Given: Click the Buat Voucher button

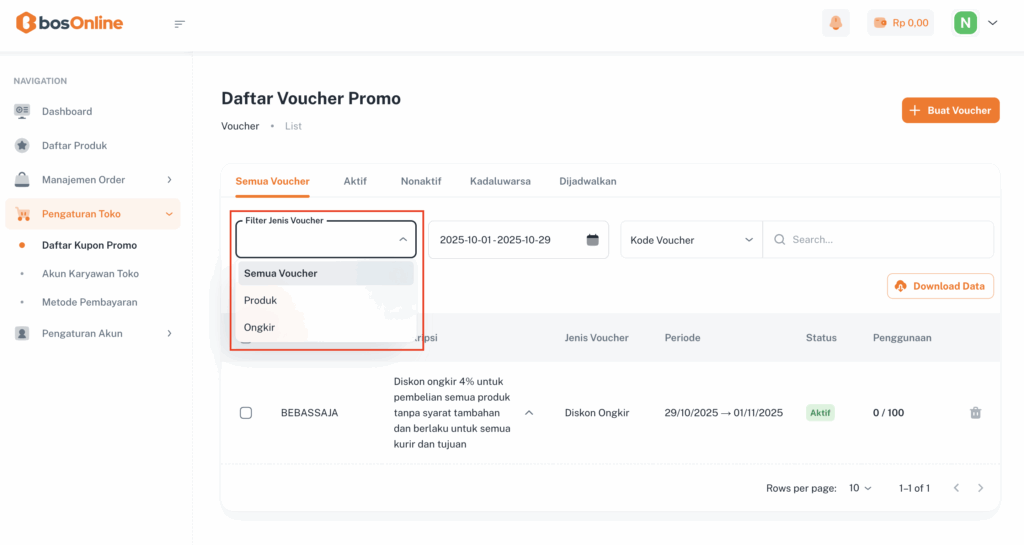Looking at the screenshot, I should (x=950, y=110).
